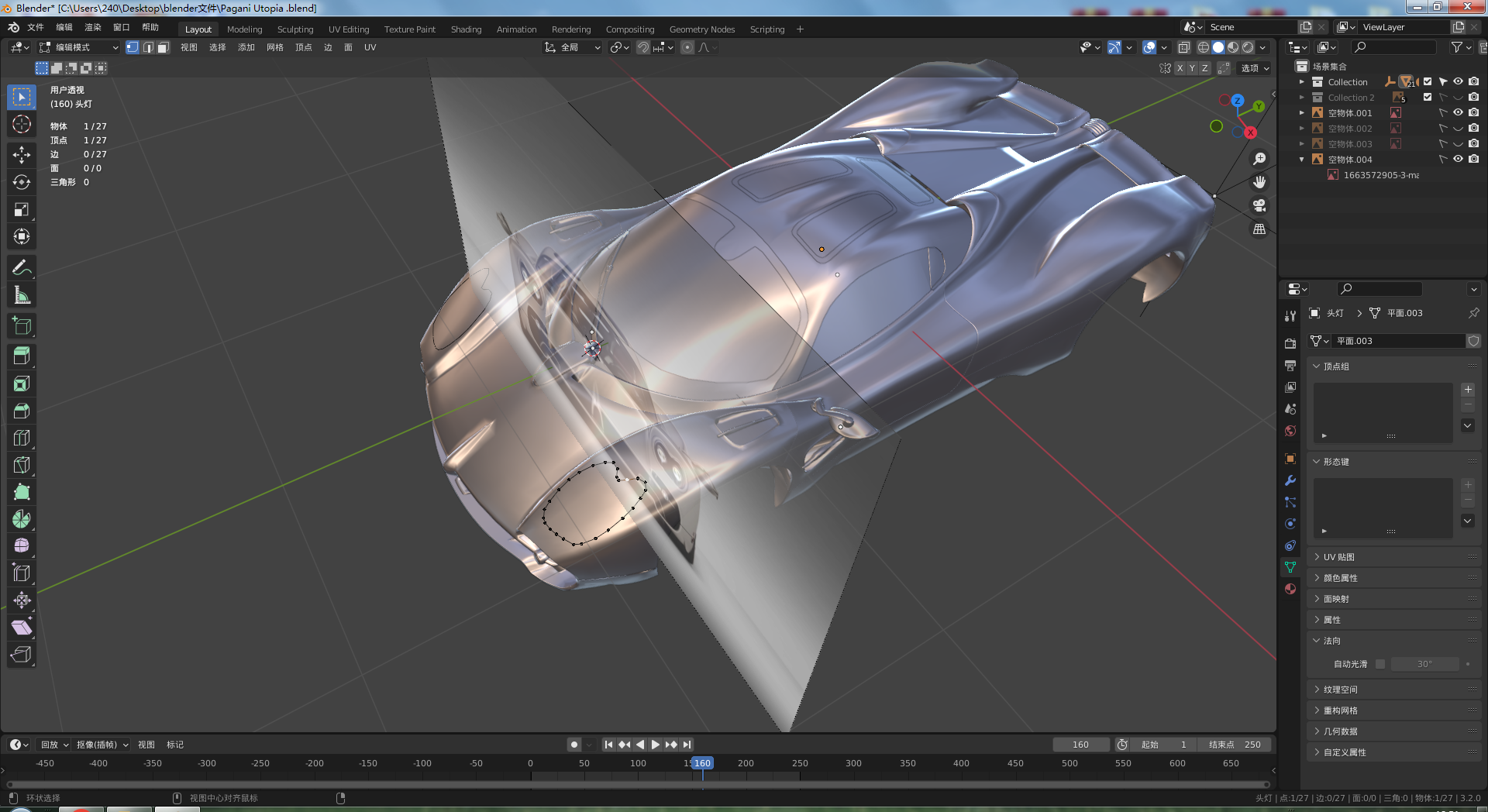Switch to the Shading workspace tab

466,29
